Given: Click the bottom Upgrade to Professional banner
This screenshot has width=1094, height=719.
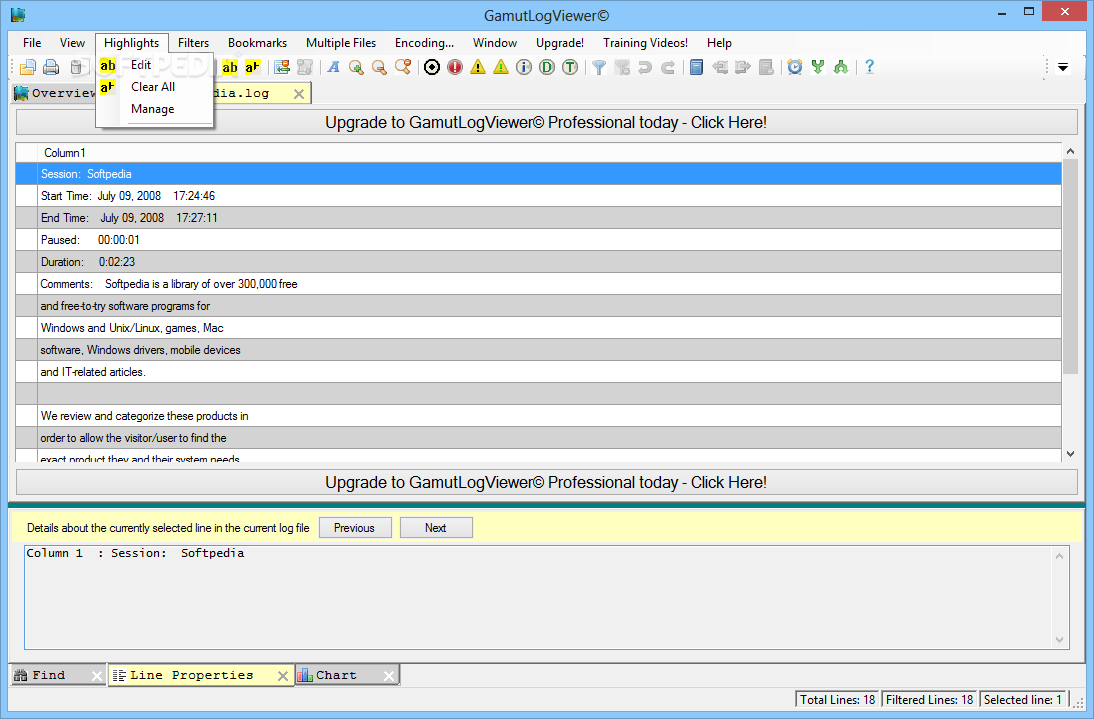Looking at the screenshot, I should (x=546, y=483).
